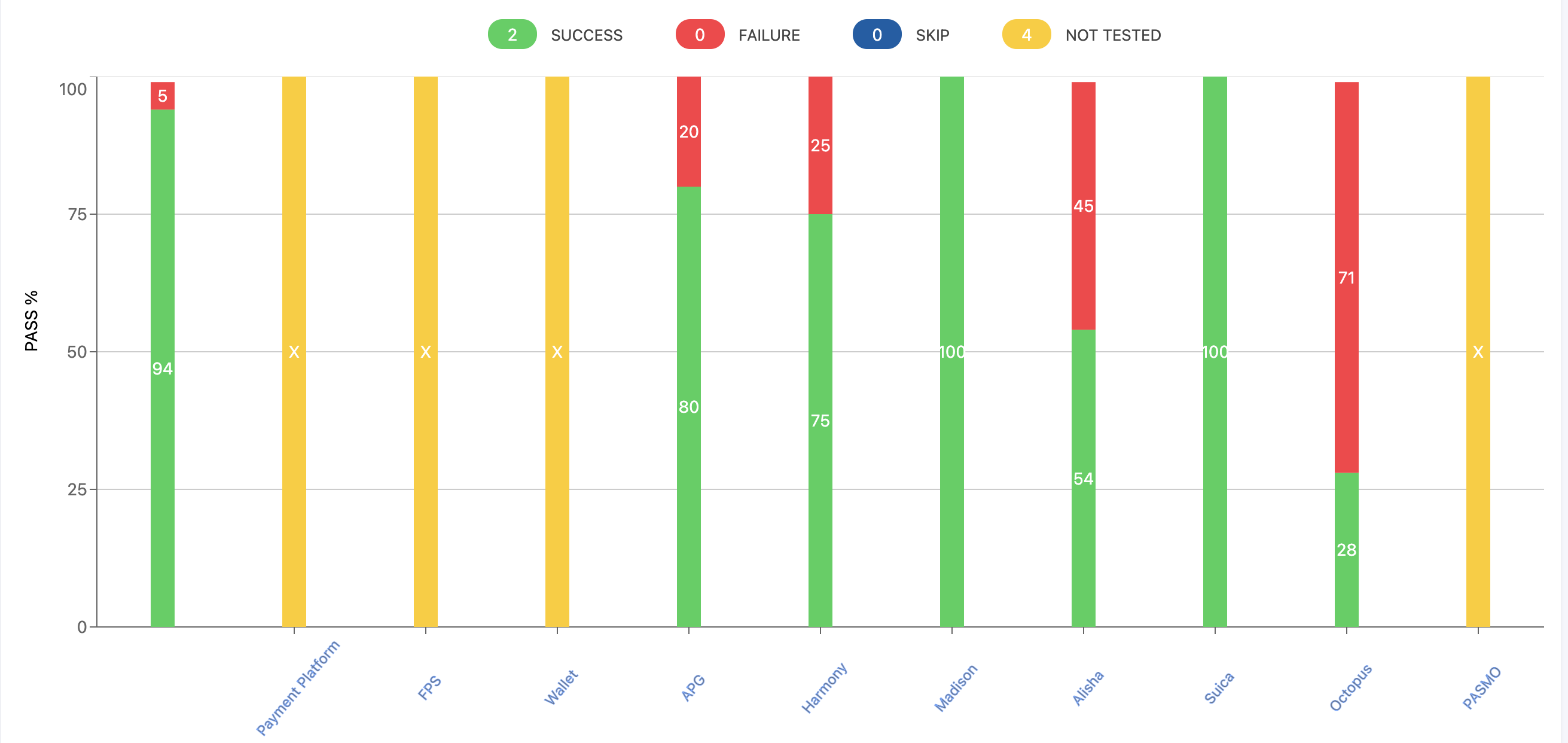The image size is (1568, 743).
Task: Select the Harmony axis label
Action: coord(824,687)
